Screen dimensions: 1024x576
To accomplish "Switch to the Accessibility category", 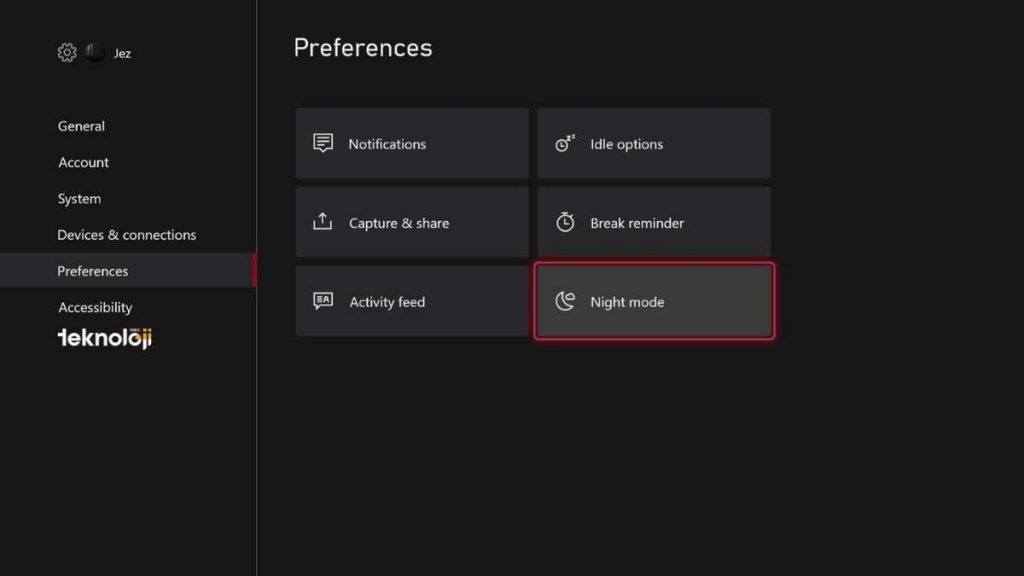I will point(95,307).
